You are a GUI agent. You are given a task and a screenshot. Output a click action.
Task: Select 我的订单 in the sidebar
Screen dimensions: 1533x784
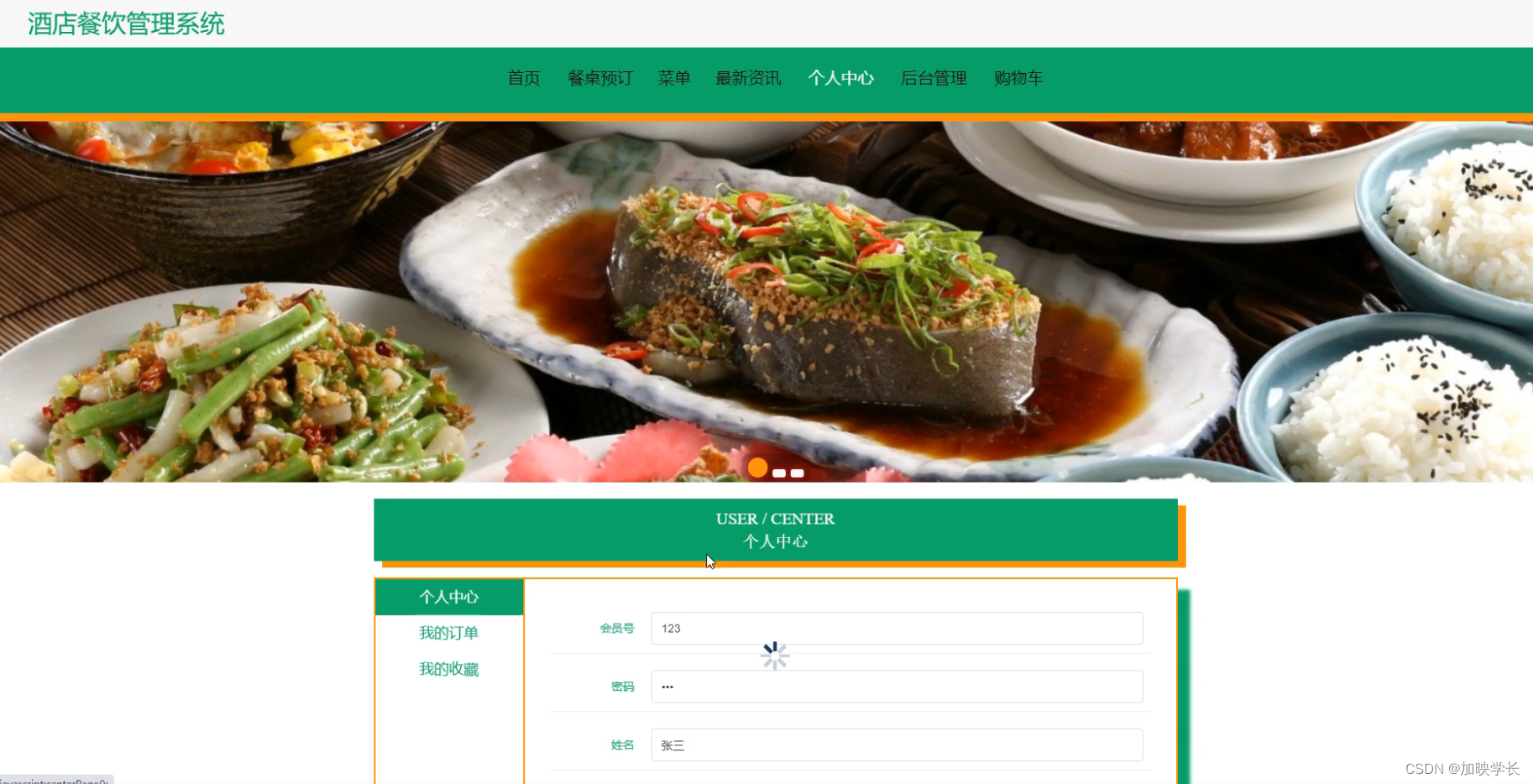coord(449,633)
